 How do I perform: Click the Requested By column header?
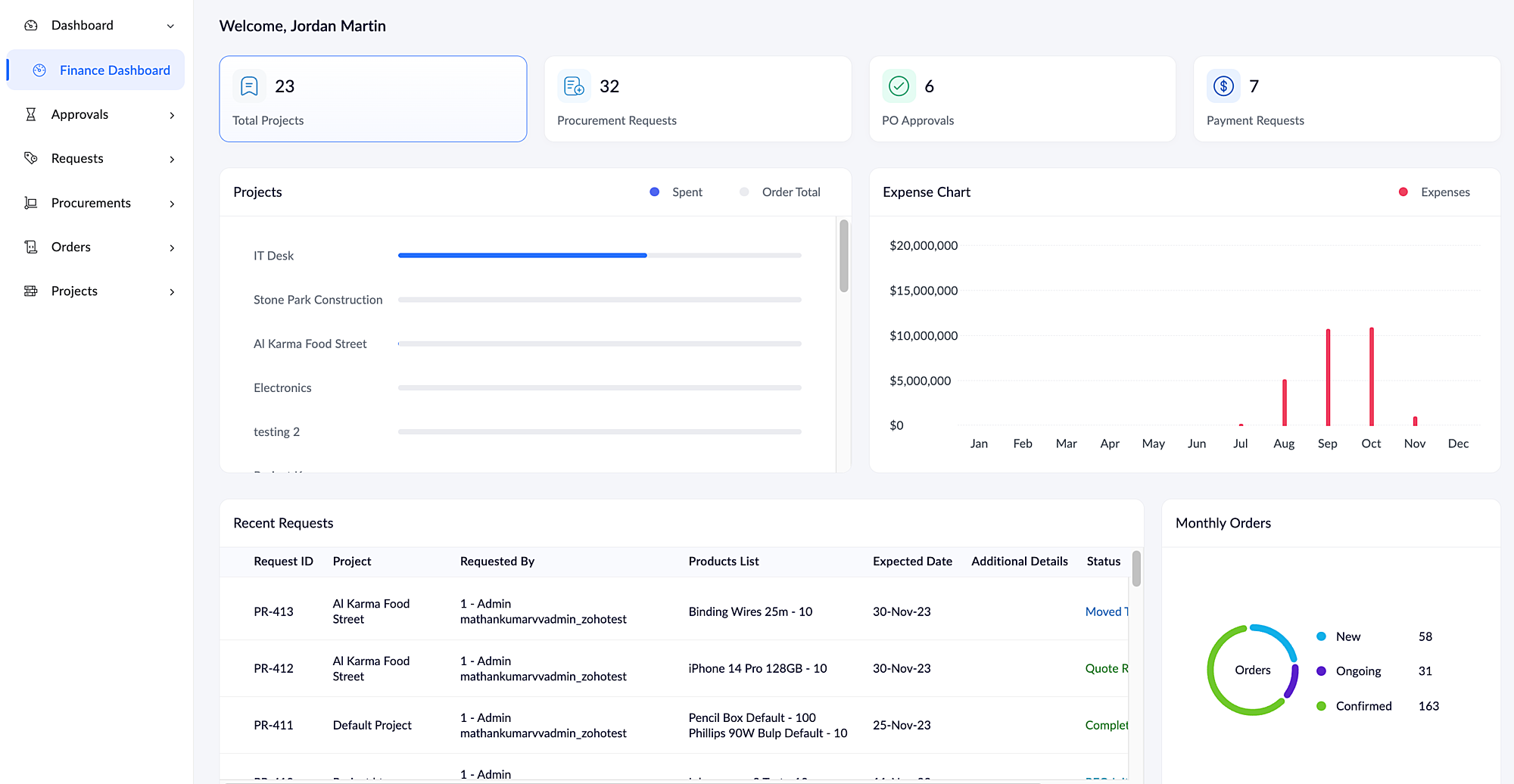click(x=497, y=562)
